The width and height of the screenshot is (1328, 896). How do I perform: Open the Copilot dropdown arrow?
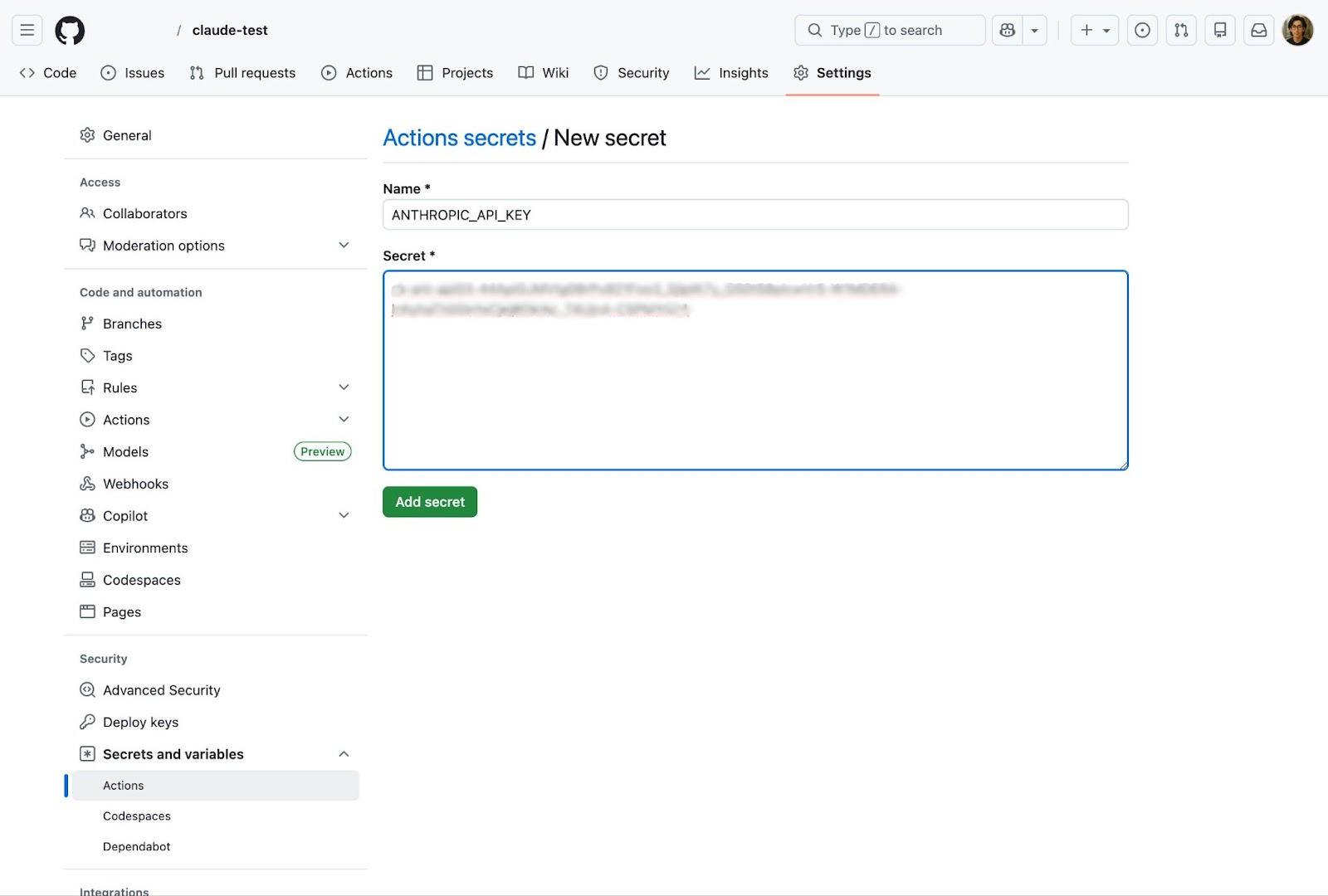click(x=1034, y=30)
